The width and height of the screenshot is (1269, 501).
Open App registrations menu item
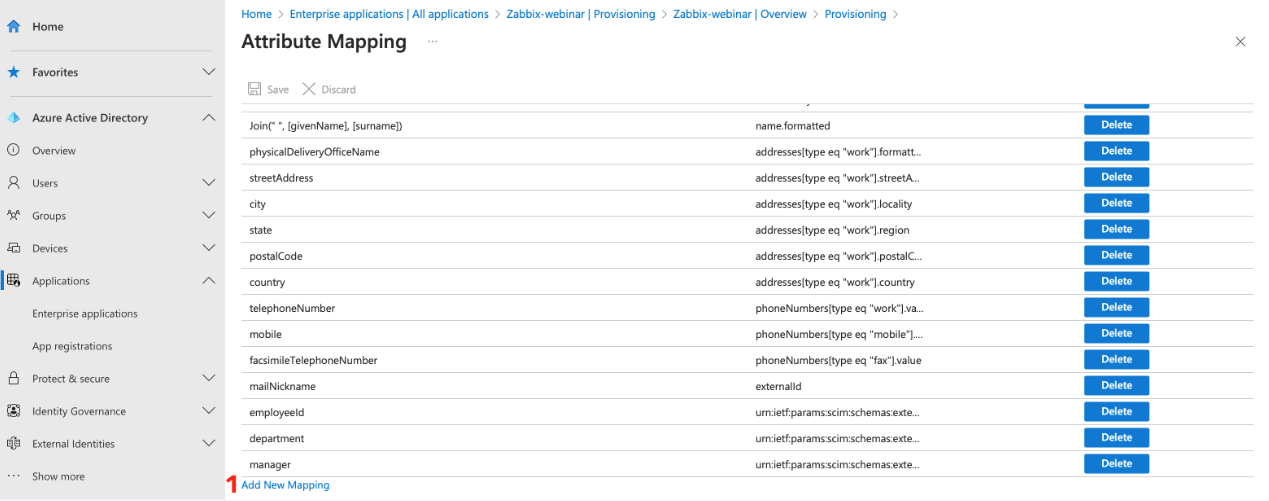tap(72, 346)
